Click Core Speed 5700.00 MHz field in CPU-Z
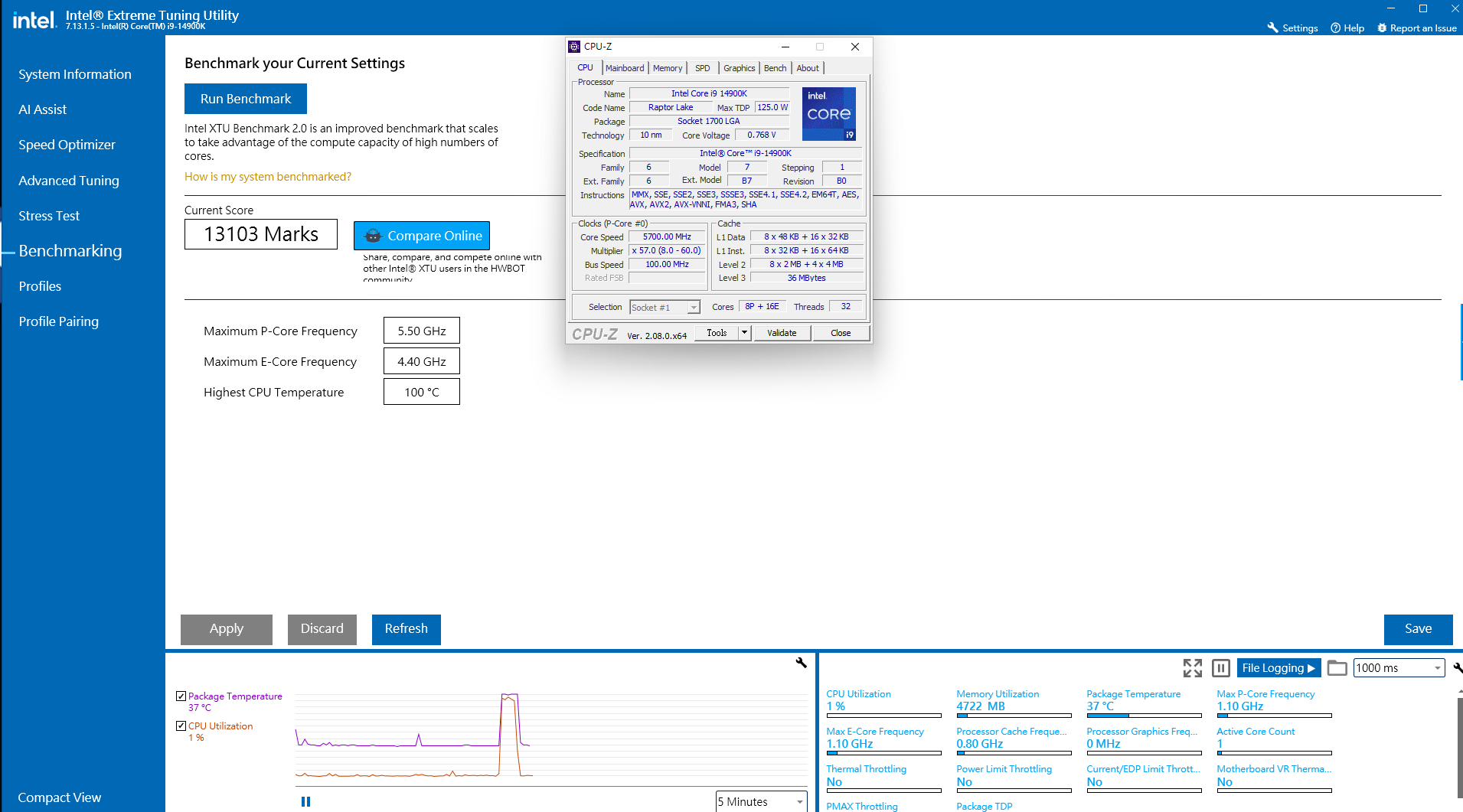1463x812 pixels. (667, 237)
